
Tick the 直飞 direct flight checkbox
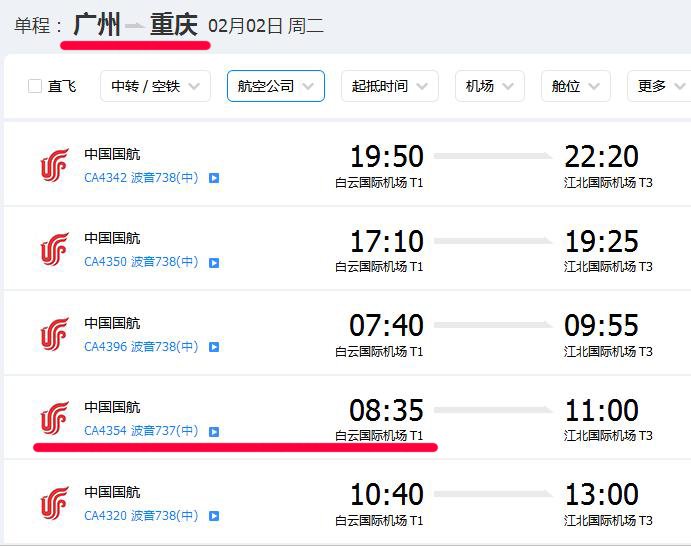[x=35, y=86]
